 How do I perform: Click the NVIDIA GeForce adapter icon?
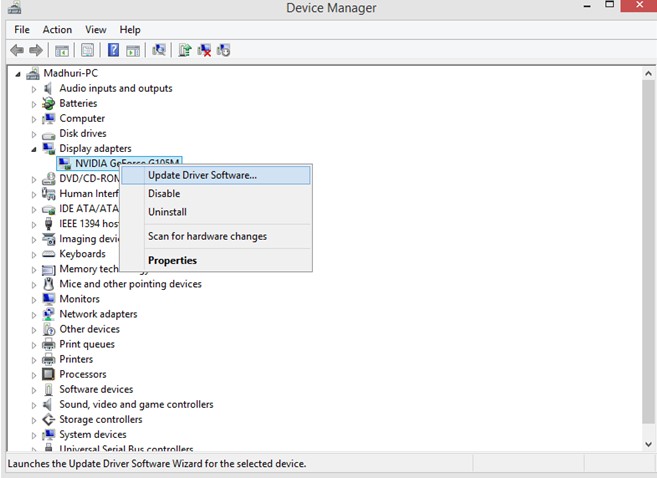(x=65, y=163)
